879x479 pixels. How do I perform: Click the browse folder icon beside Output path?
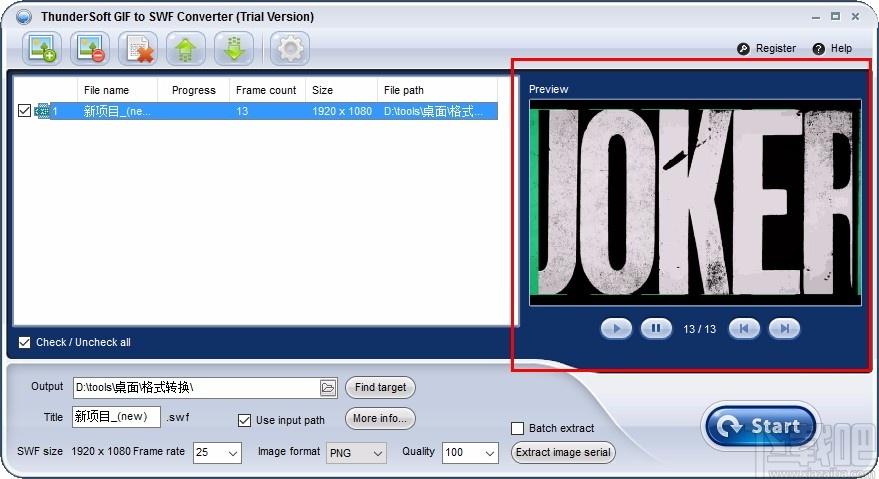(x=328, y=388)
